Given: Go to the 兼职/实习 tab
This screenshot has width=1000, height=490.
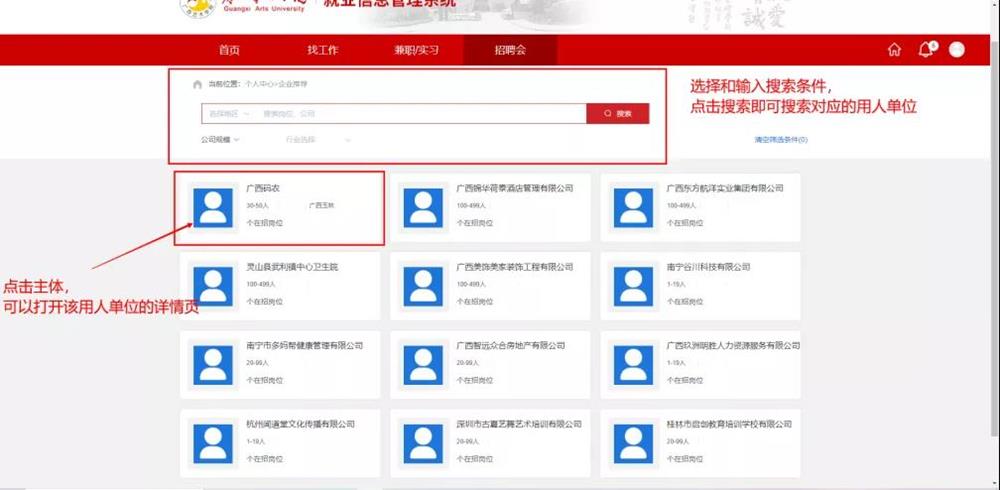Looking at the screenshot, I should pyautogui.click(x=415, y=50).
